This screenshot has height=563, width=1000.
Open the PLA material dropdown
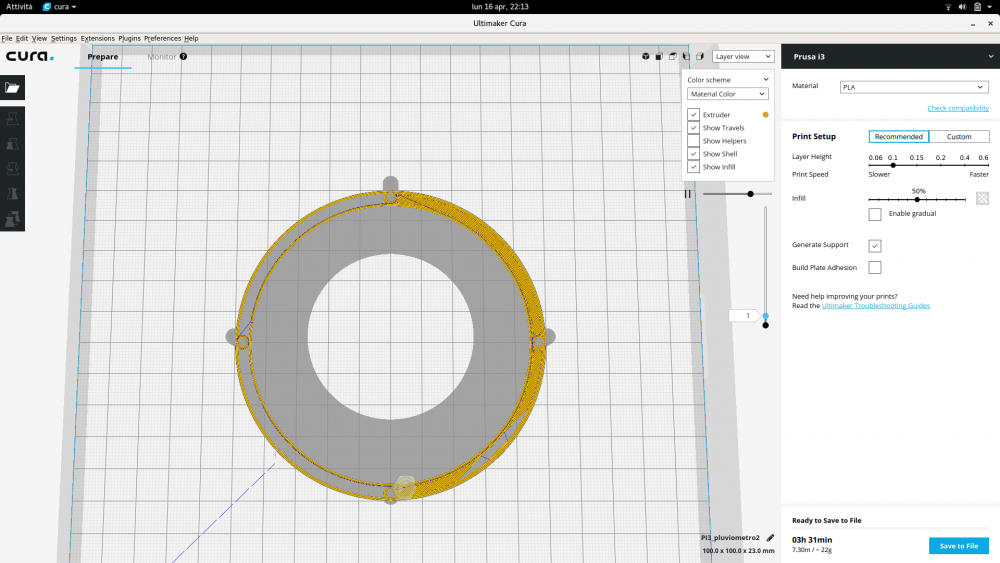913,87
